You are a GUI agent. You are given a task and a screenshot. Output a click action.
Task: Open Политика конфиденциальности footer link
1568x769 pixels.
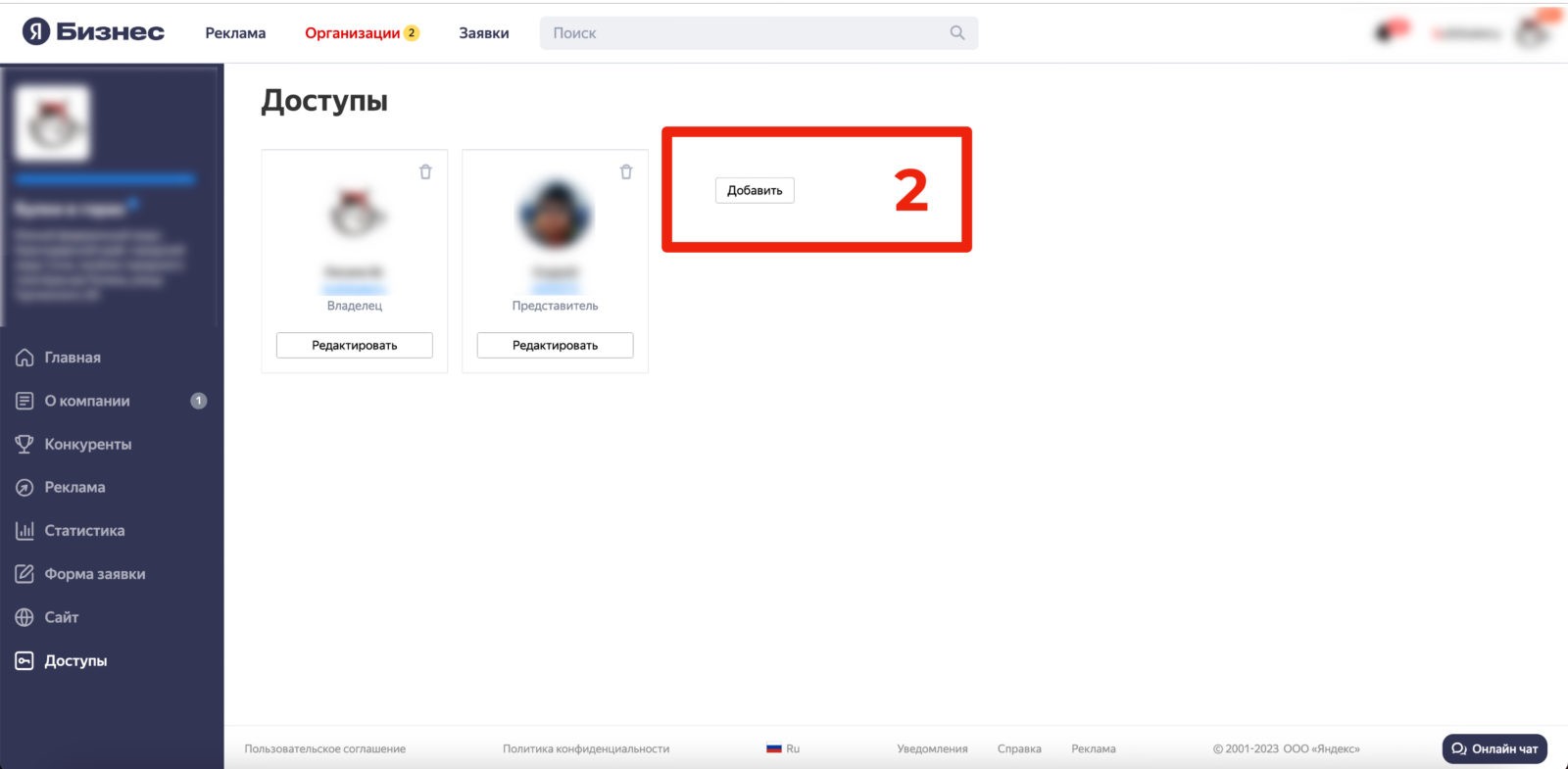click(586, 748)
